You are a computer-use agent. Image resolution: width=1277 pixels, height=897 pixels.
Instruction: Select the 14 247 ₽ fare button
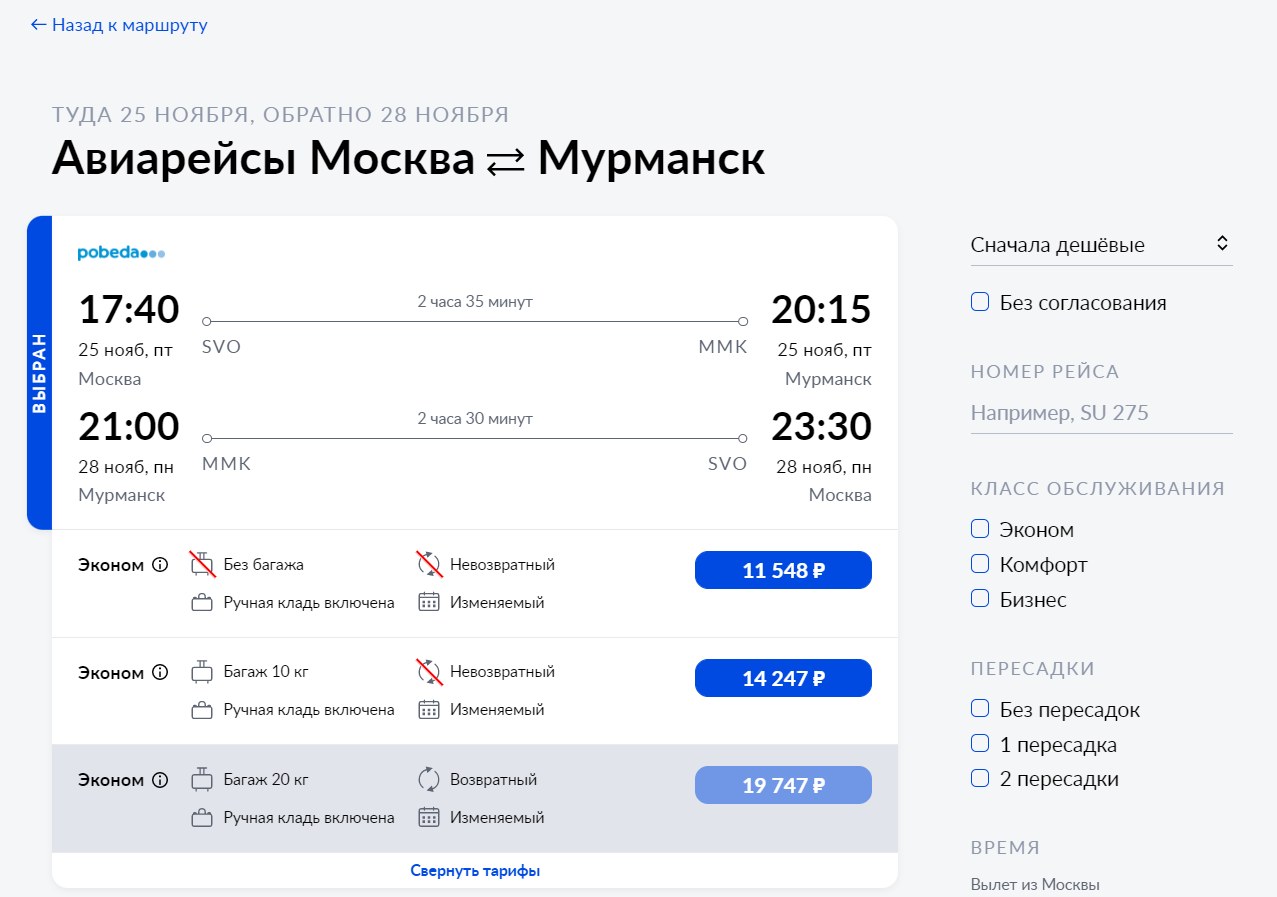click(783, 678)
